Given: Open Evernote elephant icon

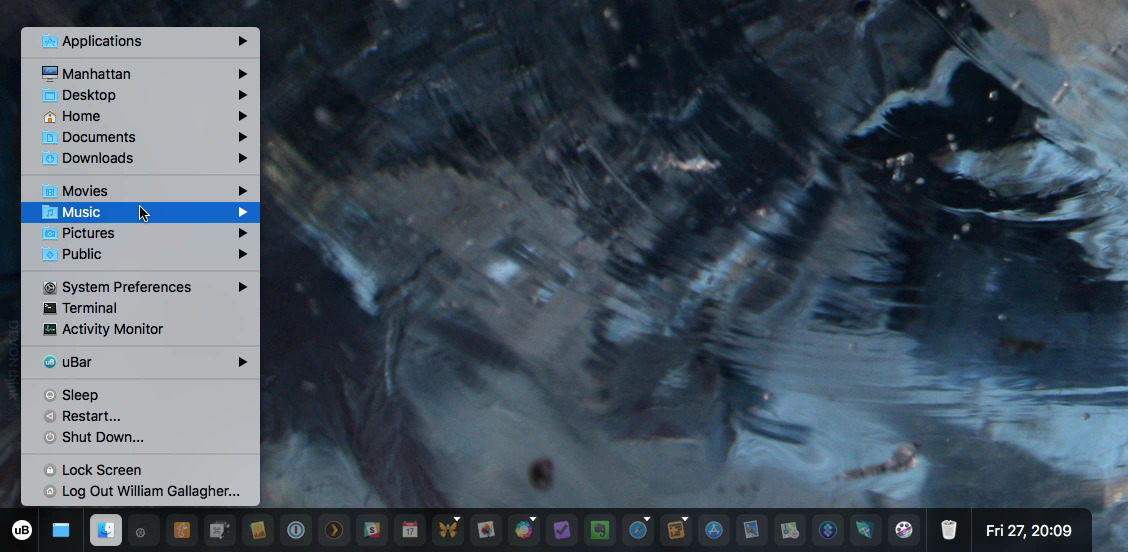Looking at the screenshot, I should pos(600,530).
